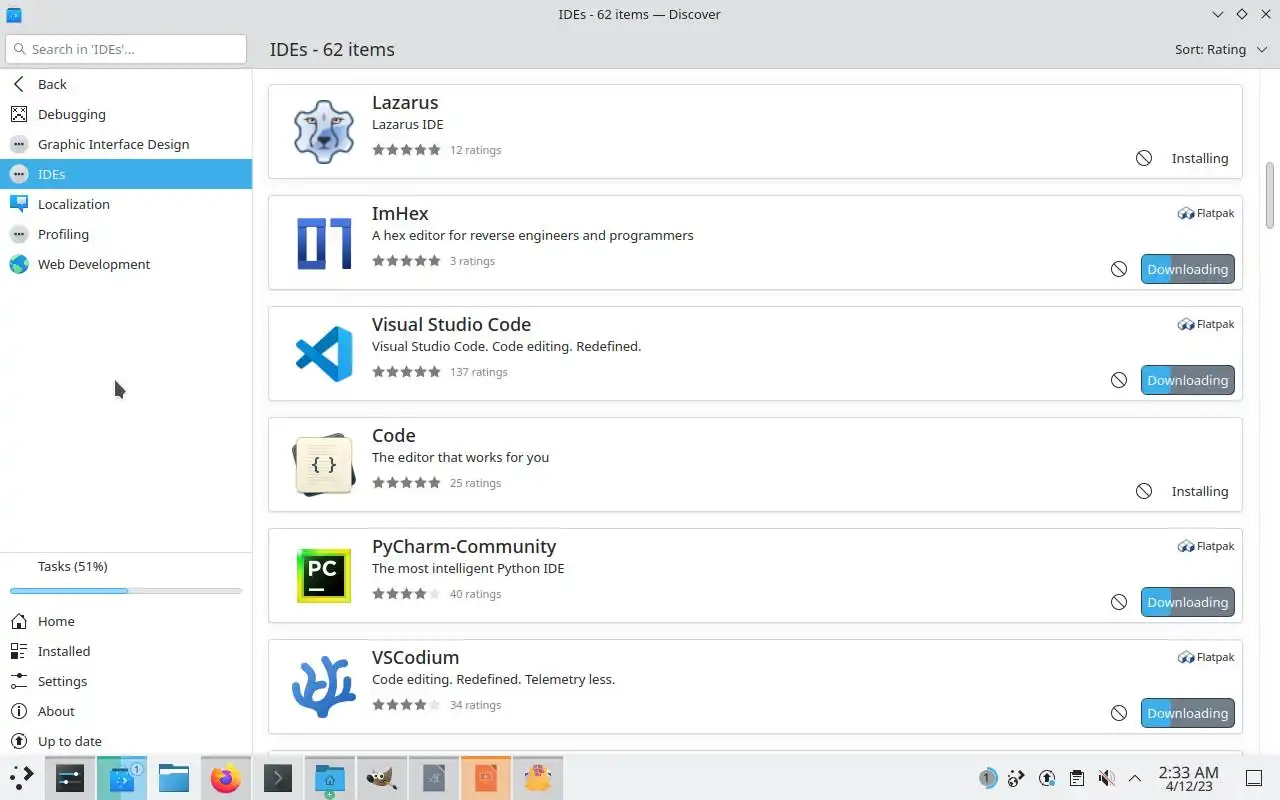Click the clock showing 2:33 AM
Viewport: 1280px width, 800px height.
1188,777
